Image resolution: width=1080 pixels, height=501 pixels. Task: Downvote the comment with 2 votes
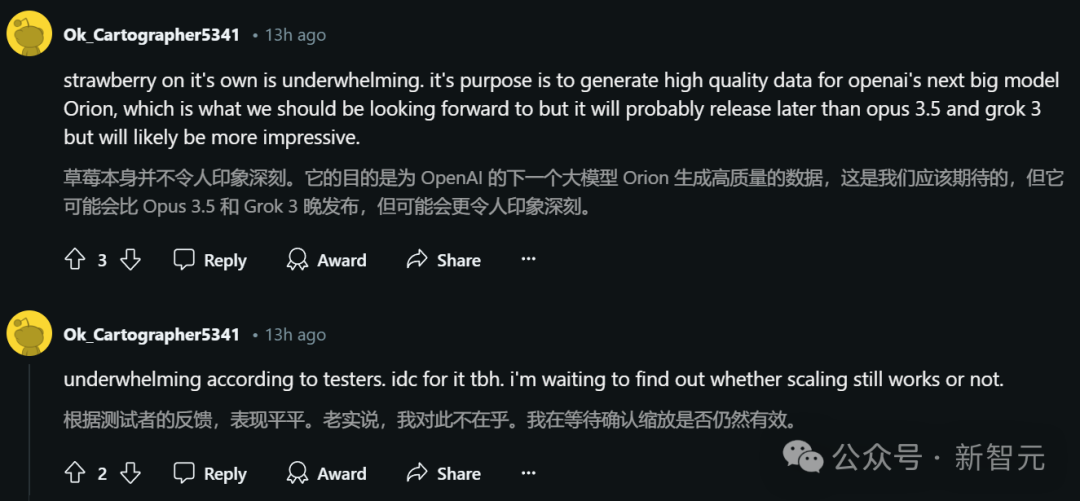(x=130, y=474)
